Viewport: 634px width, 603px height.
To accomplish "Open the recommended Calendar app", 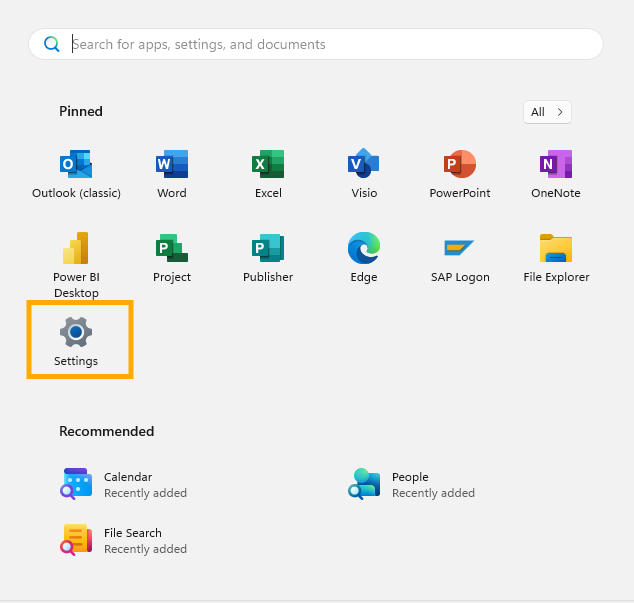I will point(123,484).
